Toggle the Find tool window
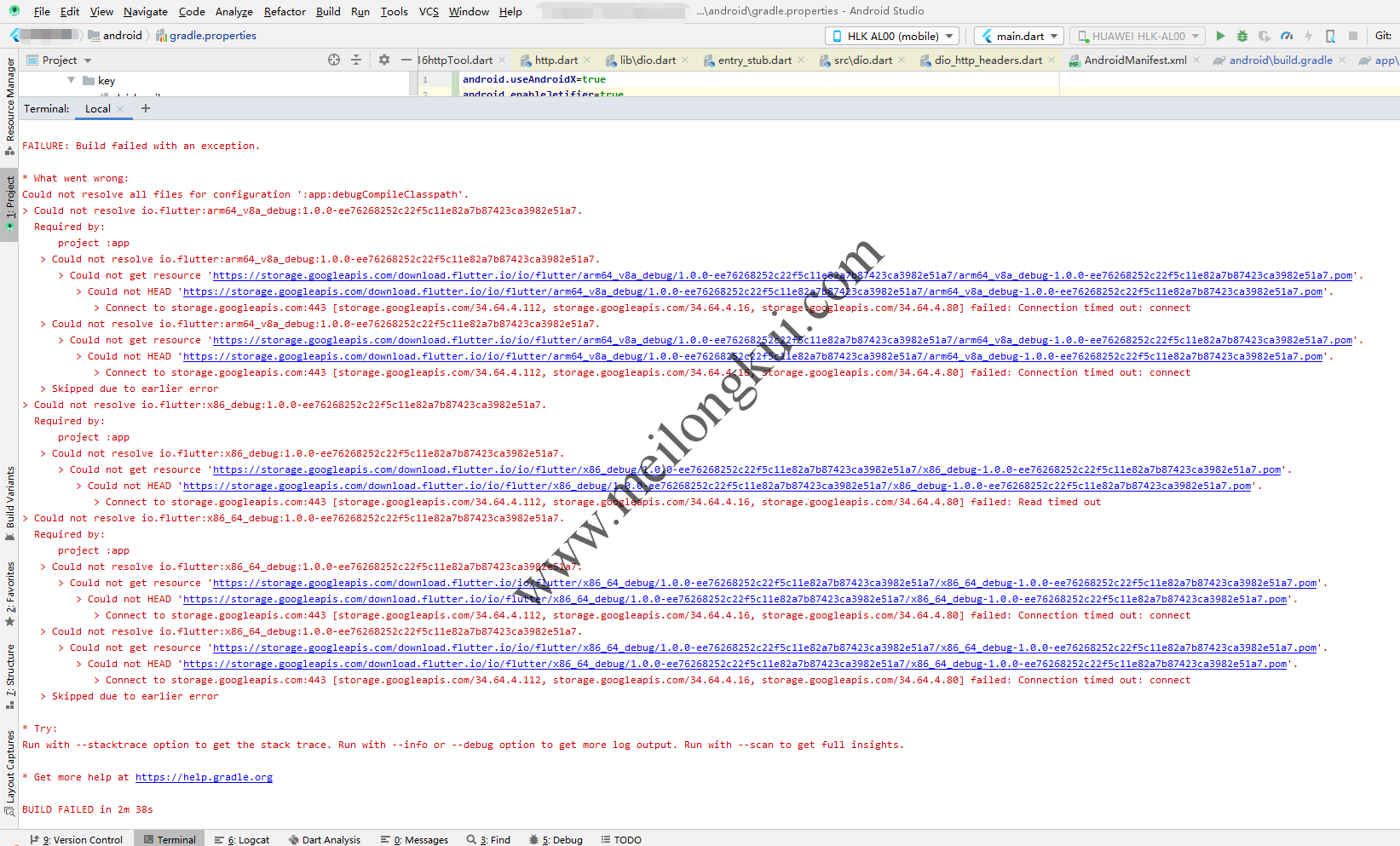 (x=489, y=839)
